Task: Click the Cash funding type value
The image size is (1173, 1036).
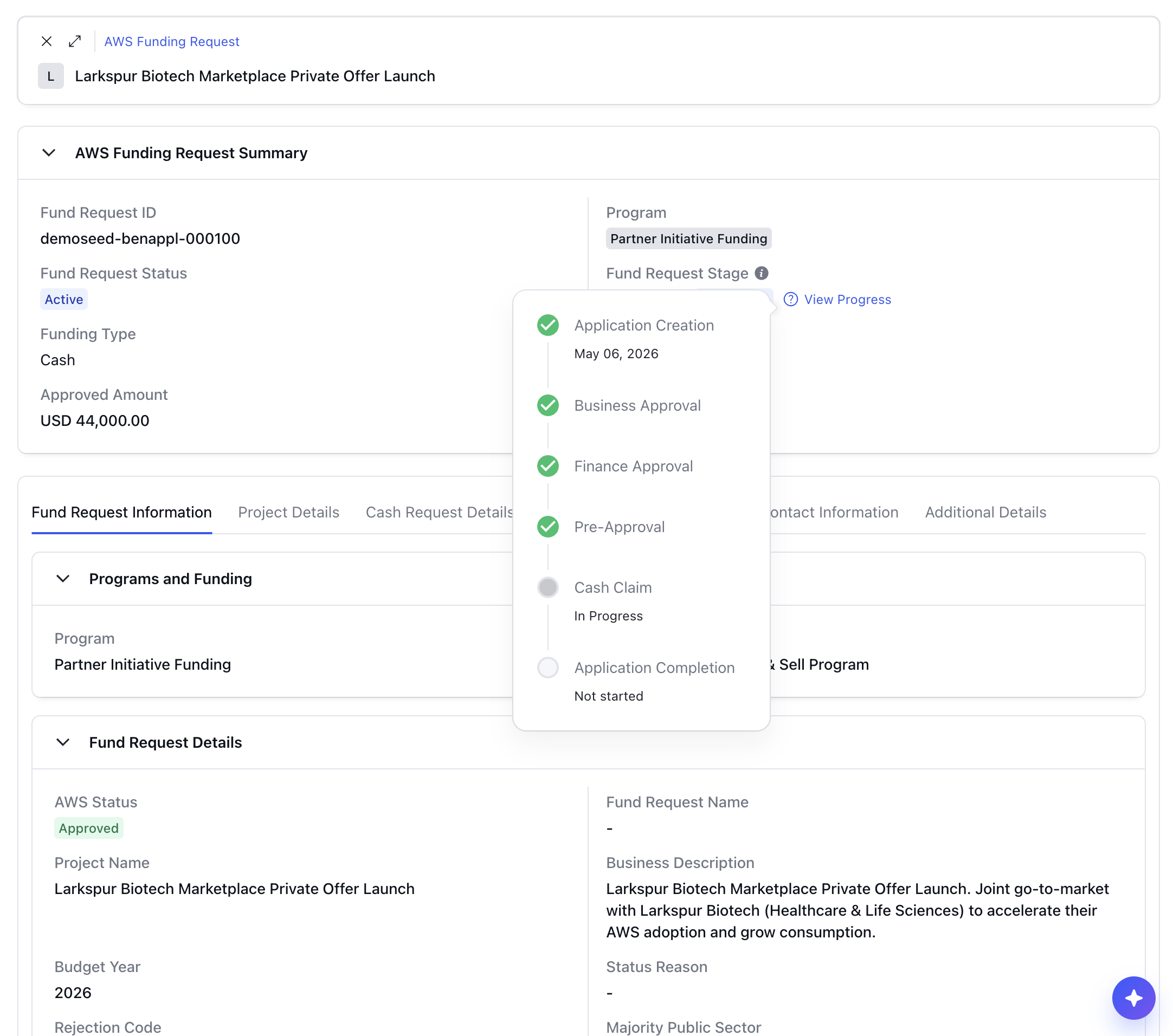Action: pos(57,360)
